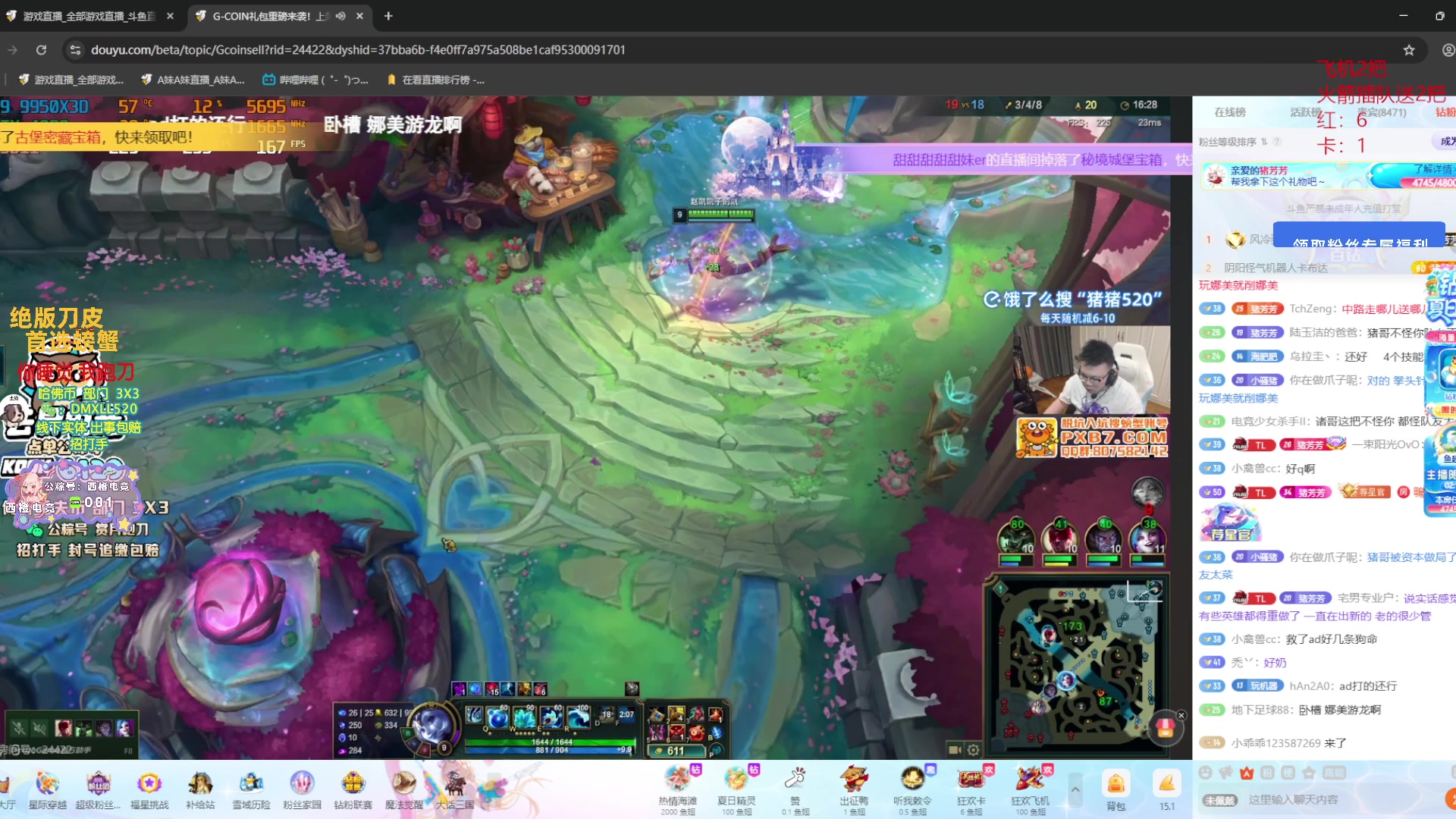This screenshot has height=819, width=1456.
Task: Close the floating gift box popup
Action: (1181, 715)
